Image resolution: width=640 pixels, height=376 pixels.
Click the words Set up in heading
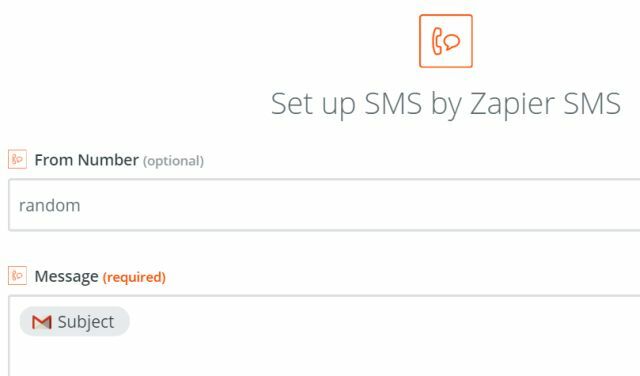(313, 104)
